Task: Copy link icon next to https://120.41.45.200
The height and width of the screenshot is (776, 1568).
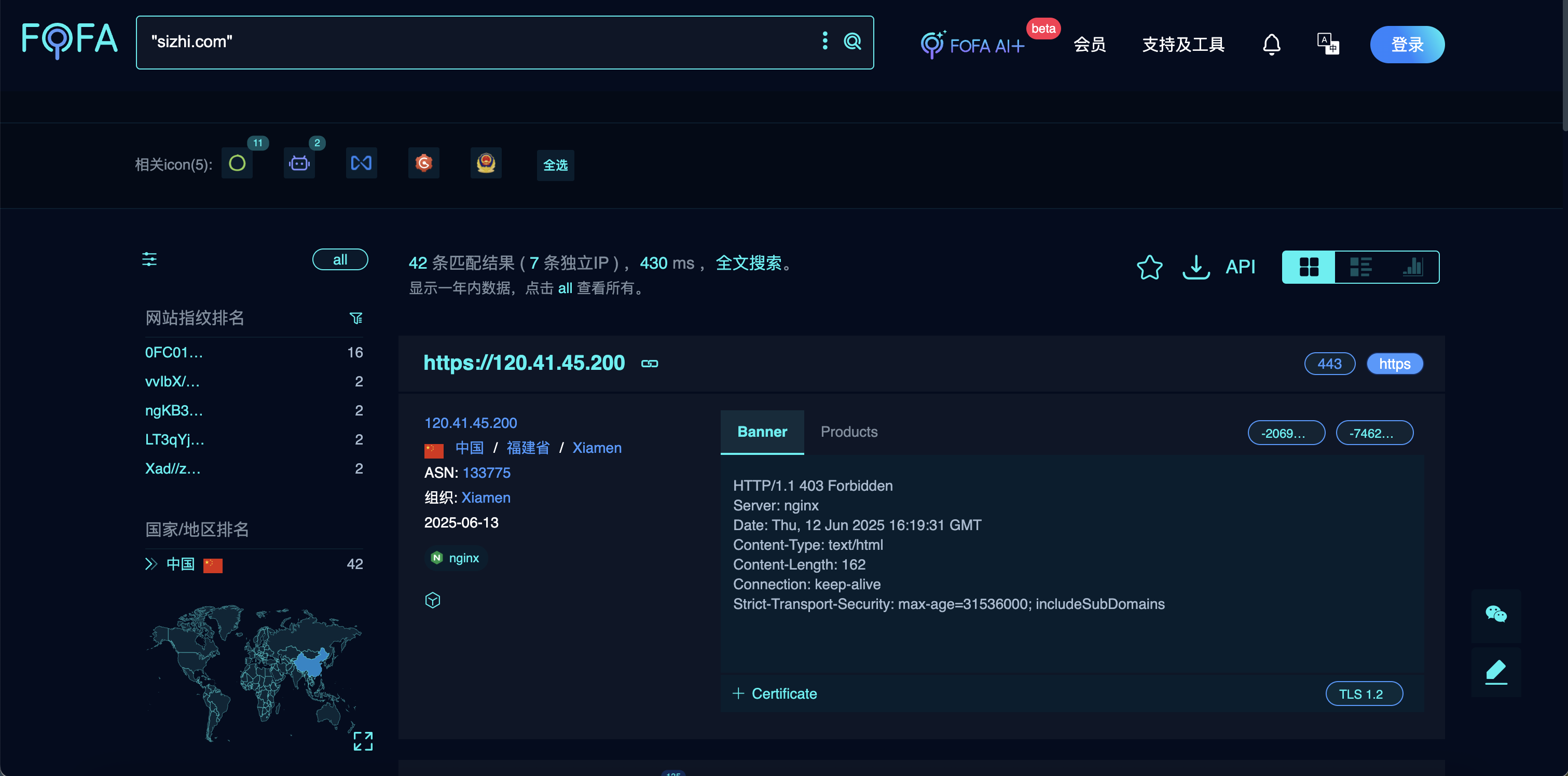Action: click(649, 363)
